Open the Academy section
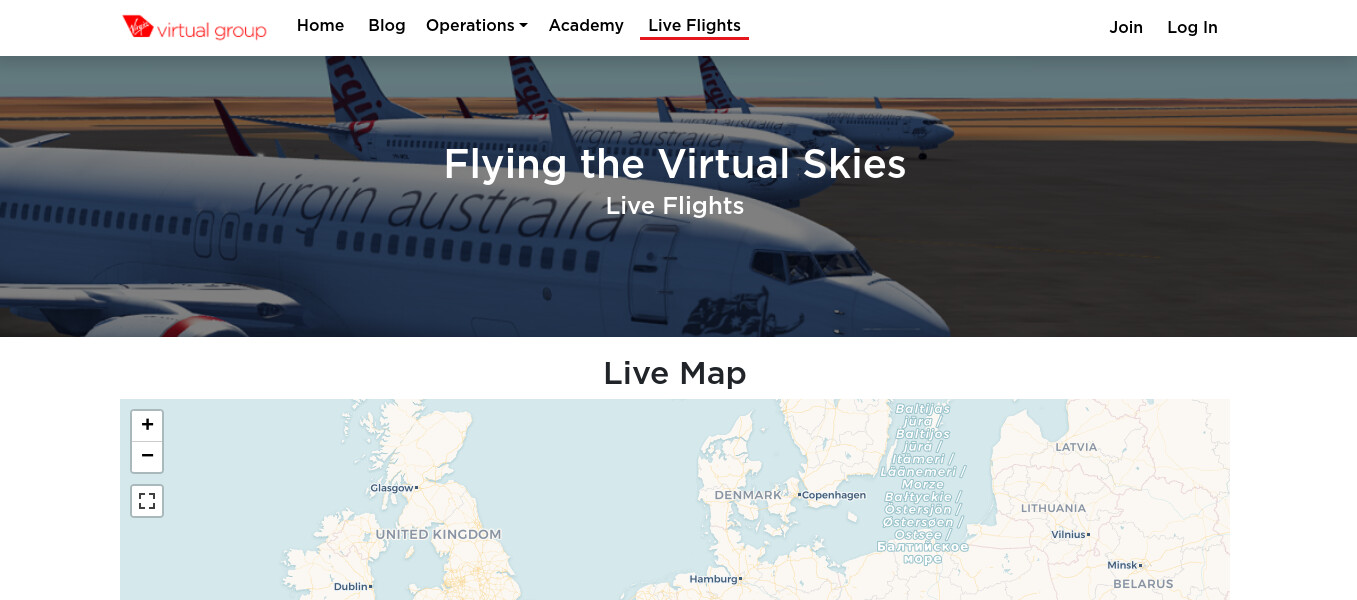The height and width of the screenshot is (600, 1357). [x=586, y=26]
